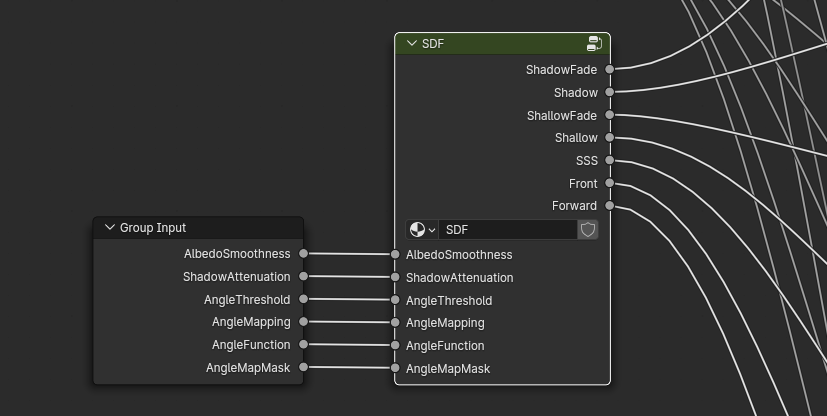Click the Shadow output socket
This screenshot has width=827, height=416.
(609, 93)
